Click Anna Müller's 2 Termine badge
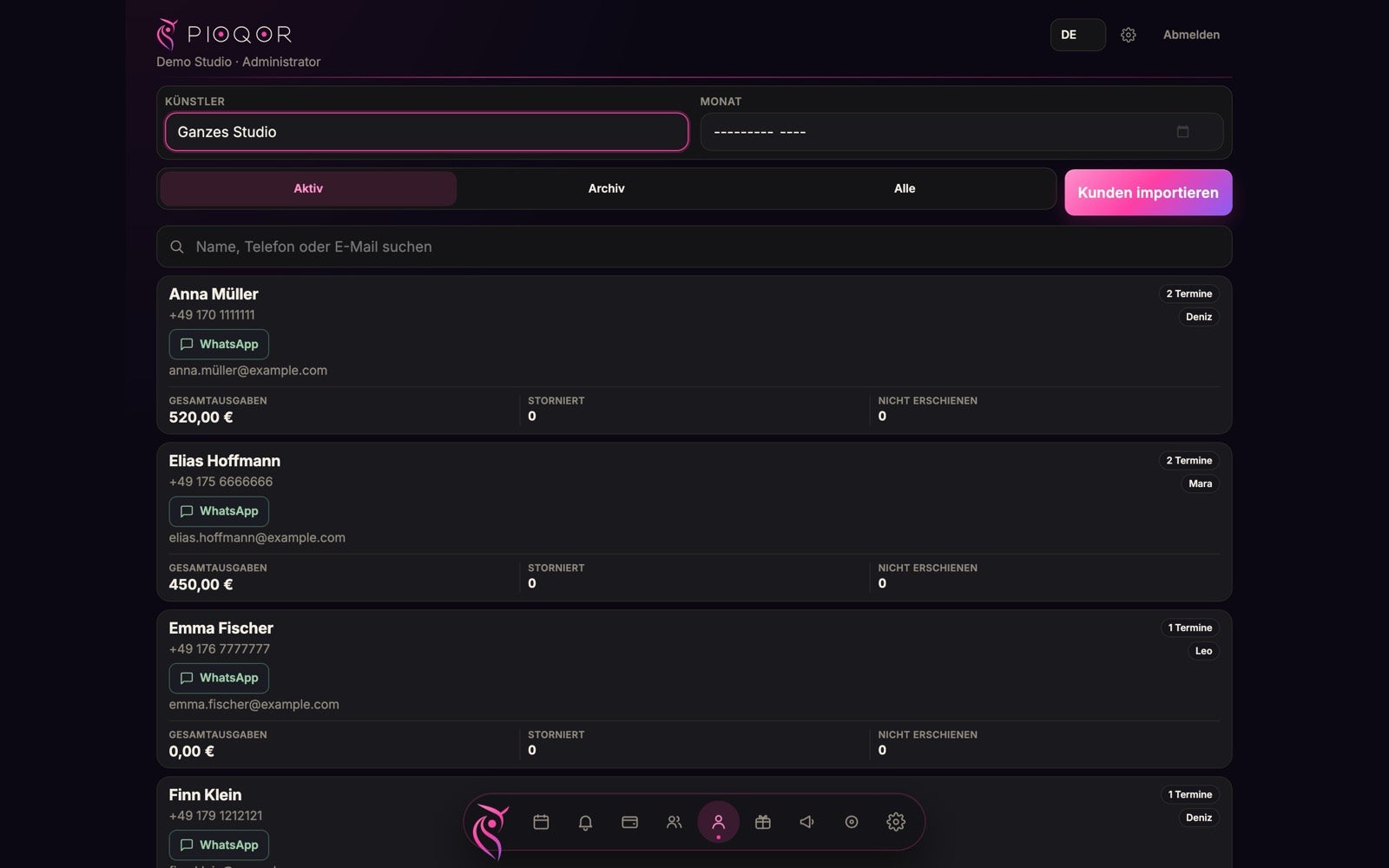1389x868 pixels. click(x=1188, y=294)
